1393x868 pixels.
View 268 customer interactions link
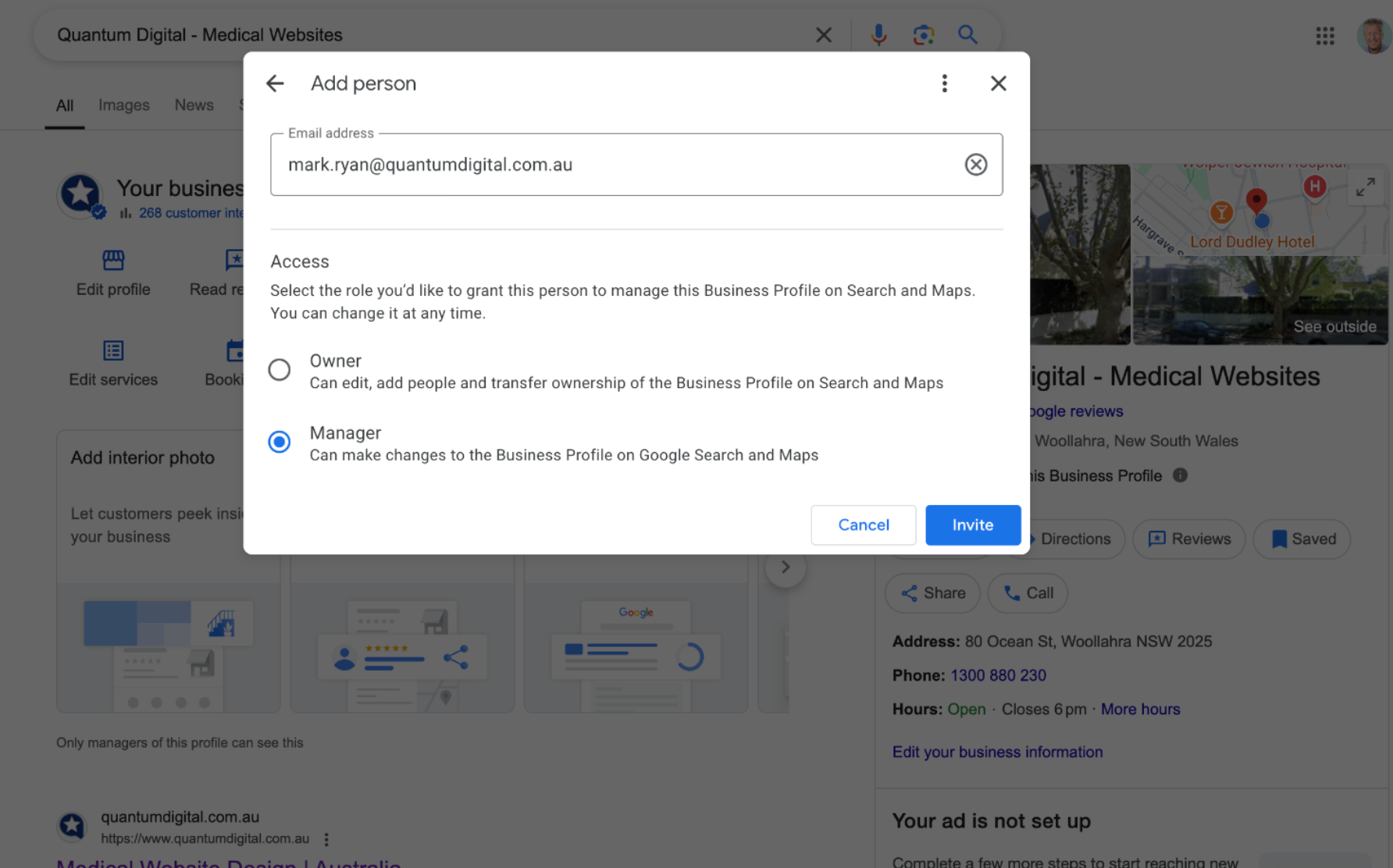(191, 213)
